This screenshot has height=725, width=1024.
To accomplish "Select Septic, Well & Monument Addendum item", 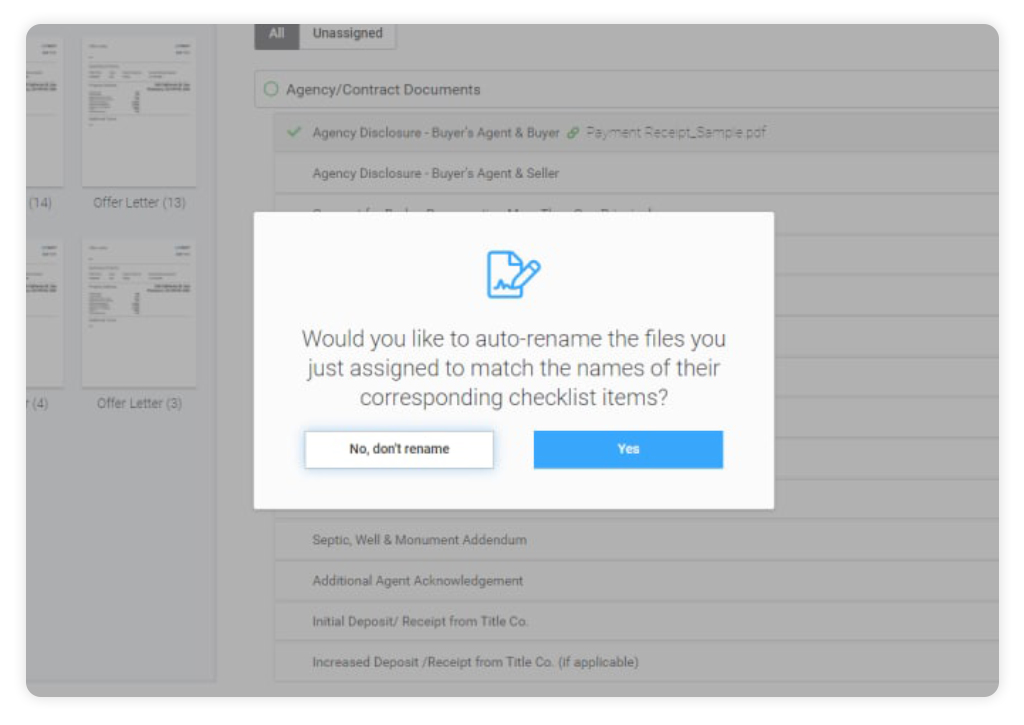I will pyautogui.click(x=419, y=540).
